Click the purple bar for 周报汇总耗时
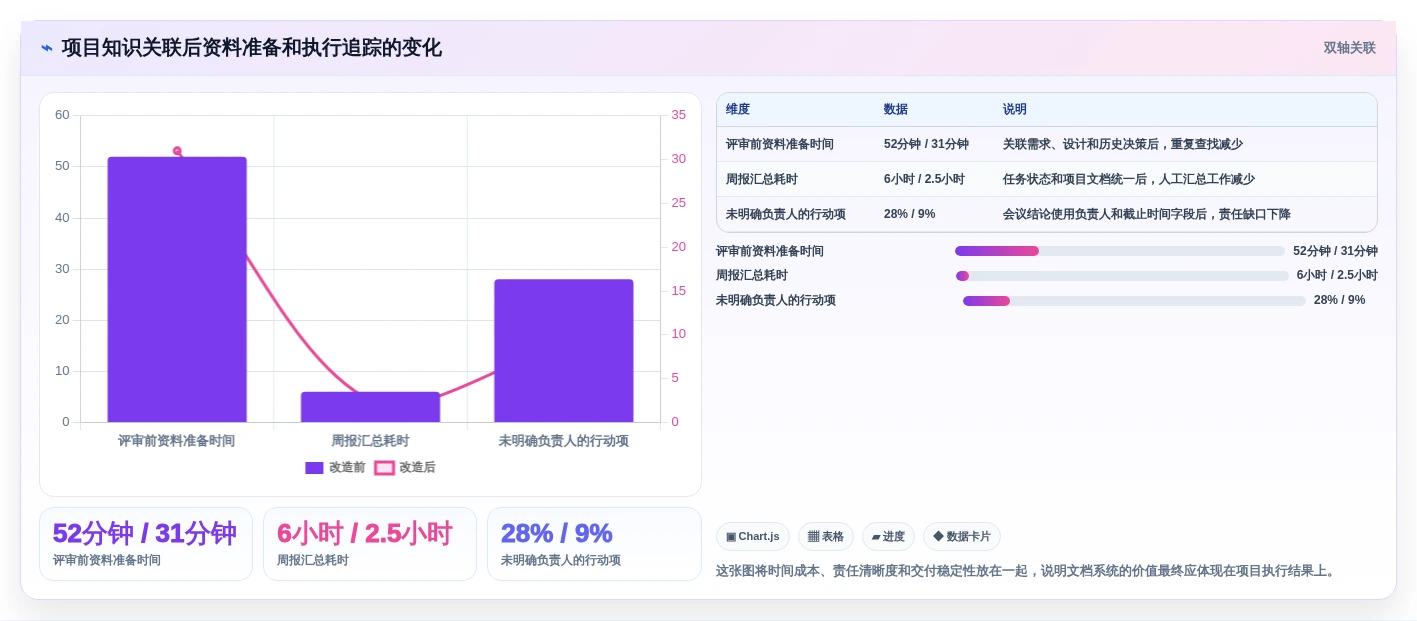1417x621 pixels. (x=370, y=407)
